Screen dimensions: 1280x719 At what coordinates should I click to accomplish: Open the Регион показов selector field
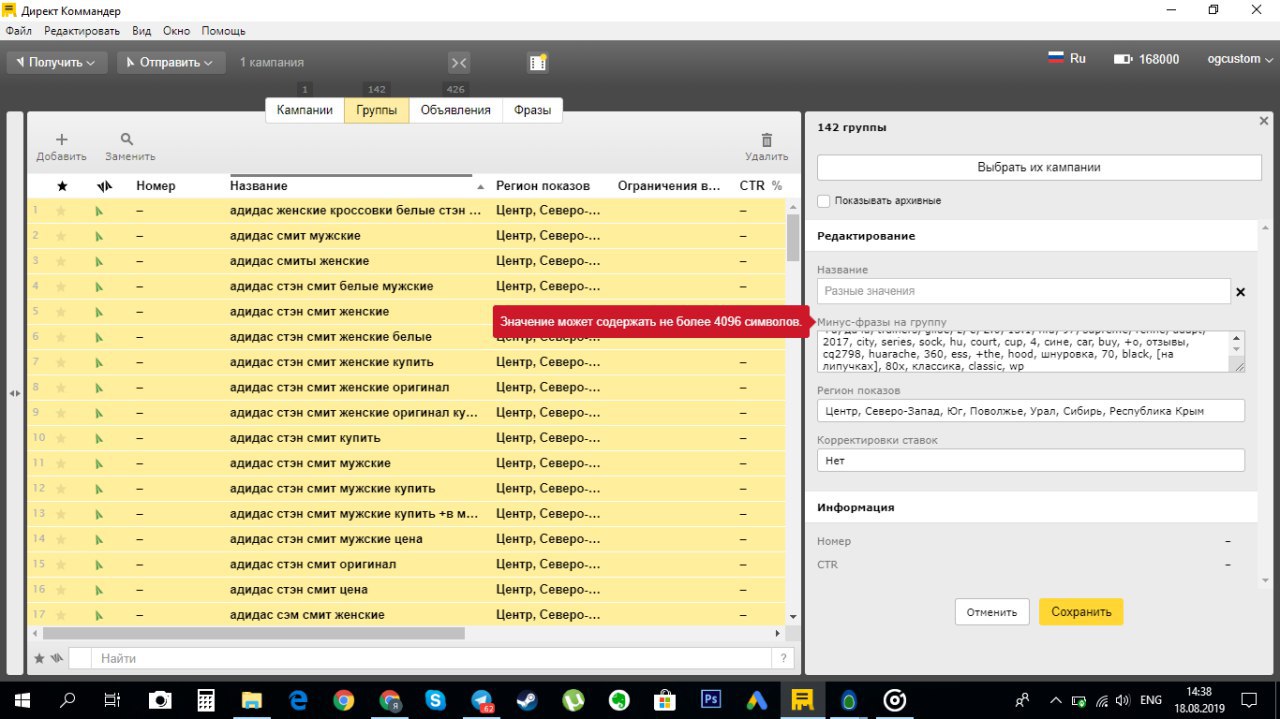(1031, 411)
